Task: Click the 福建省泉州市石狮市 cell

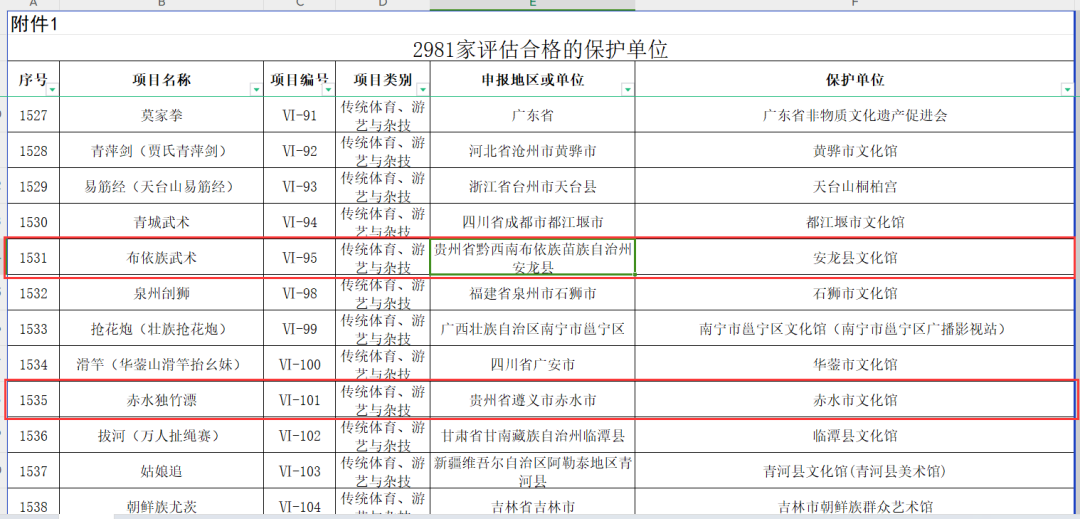Action: (x=532, y=294)
